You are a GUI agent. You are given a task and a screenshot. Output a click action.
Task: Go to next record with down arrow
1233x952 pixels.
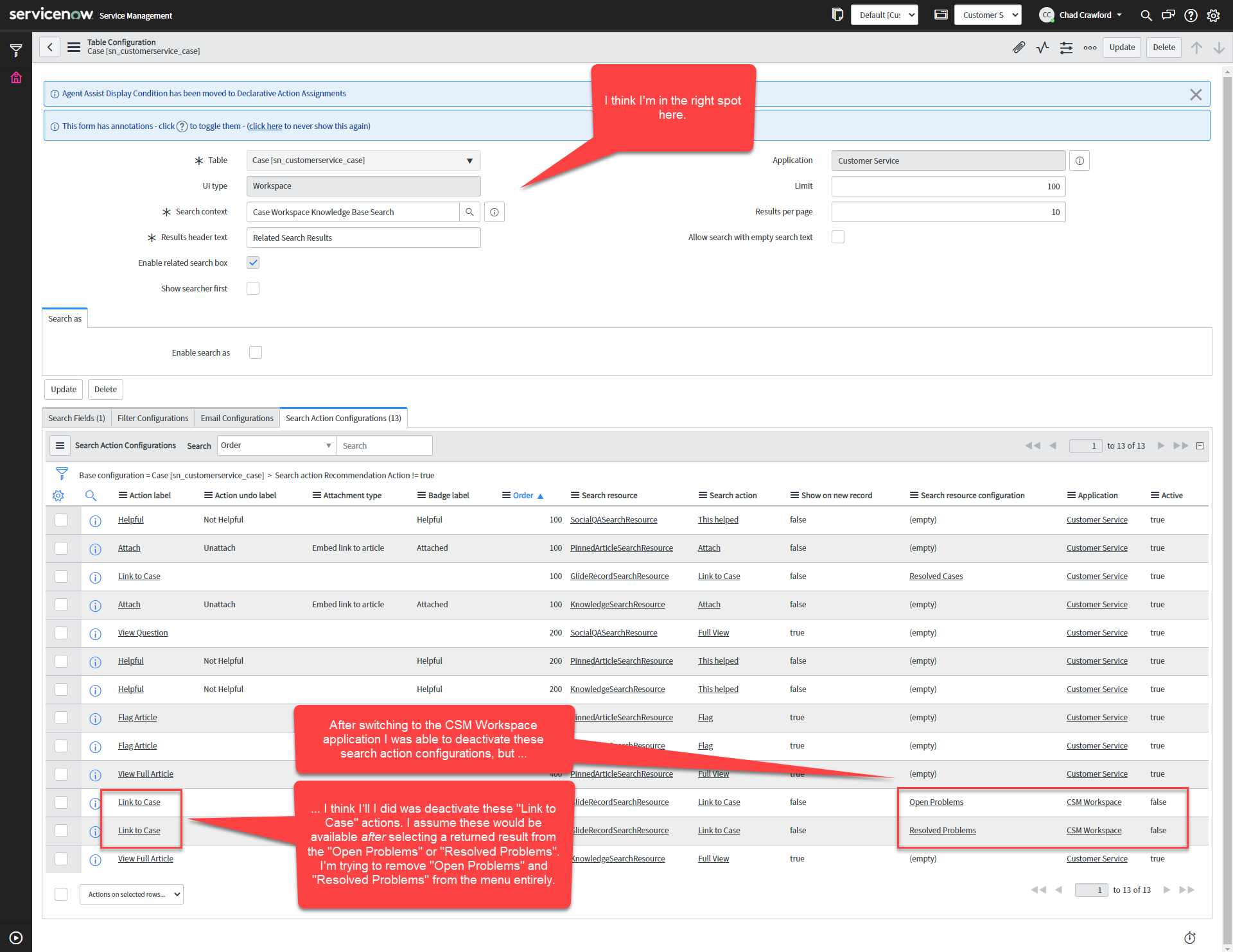[x=1219, y=48]
